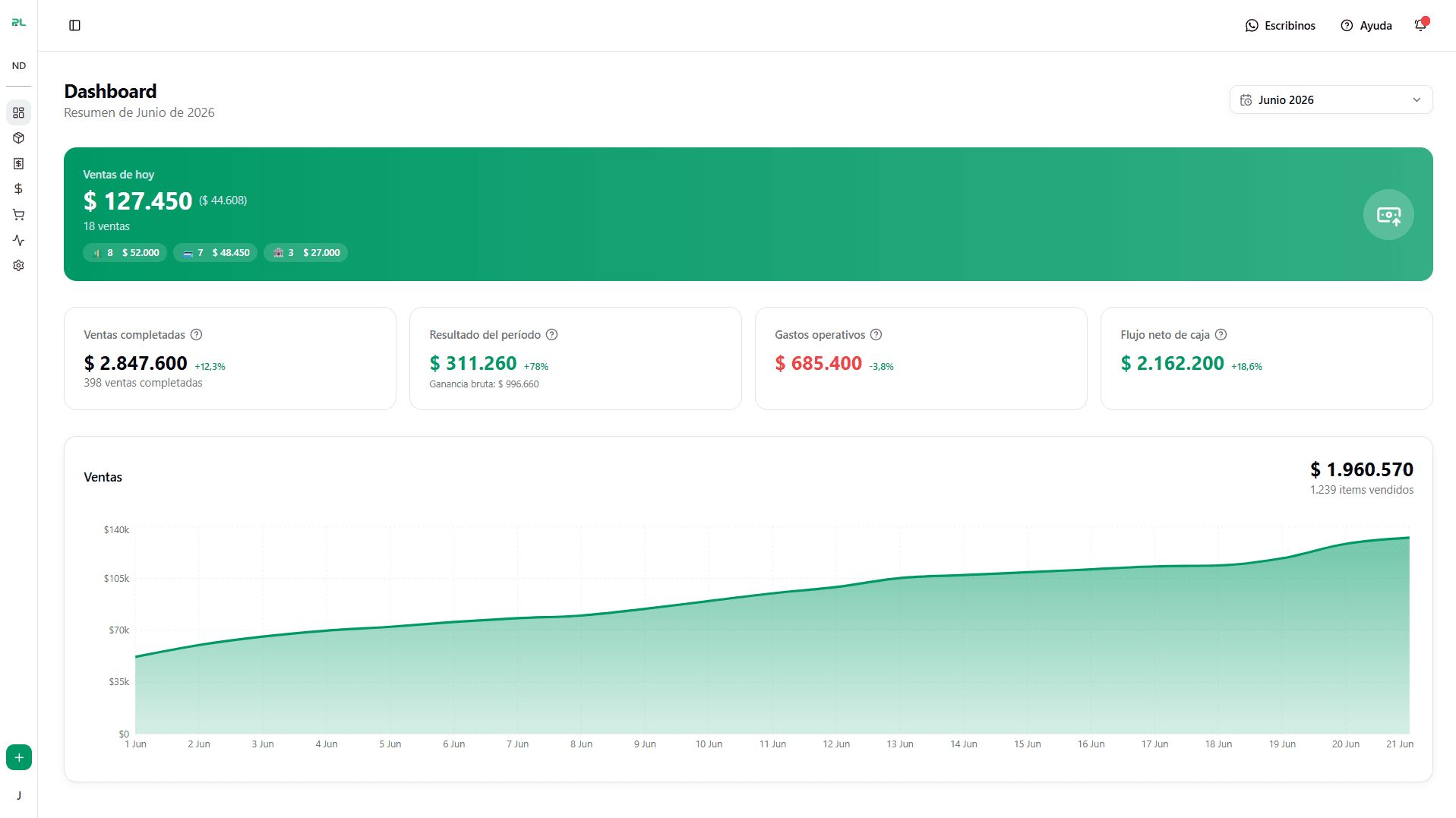Open the notifications bell
The height and width of the screenshot is (818, 1456).
1420,26
